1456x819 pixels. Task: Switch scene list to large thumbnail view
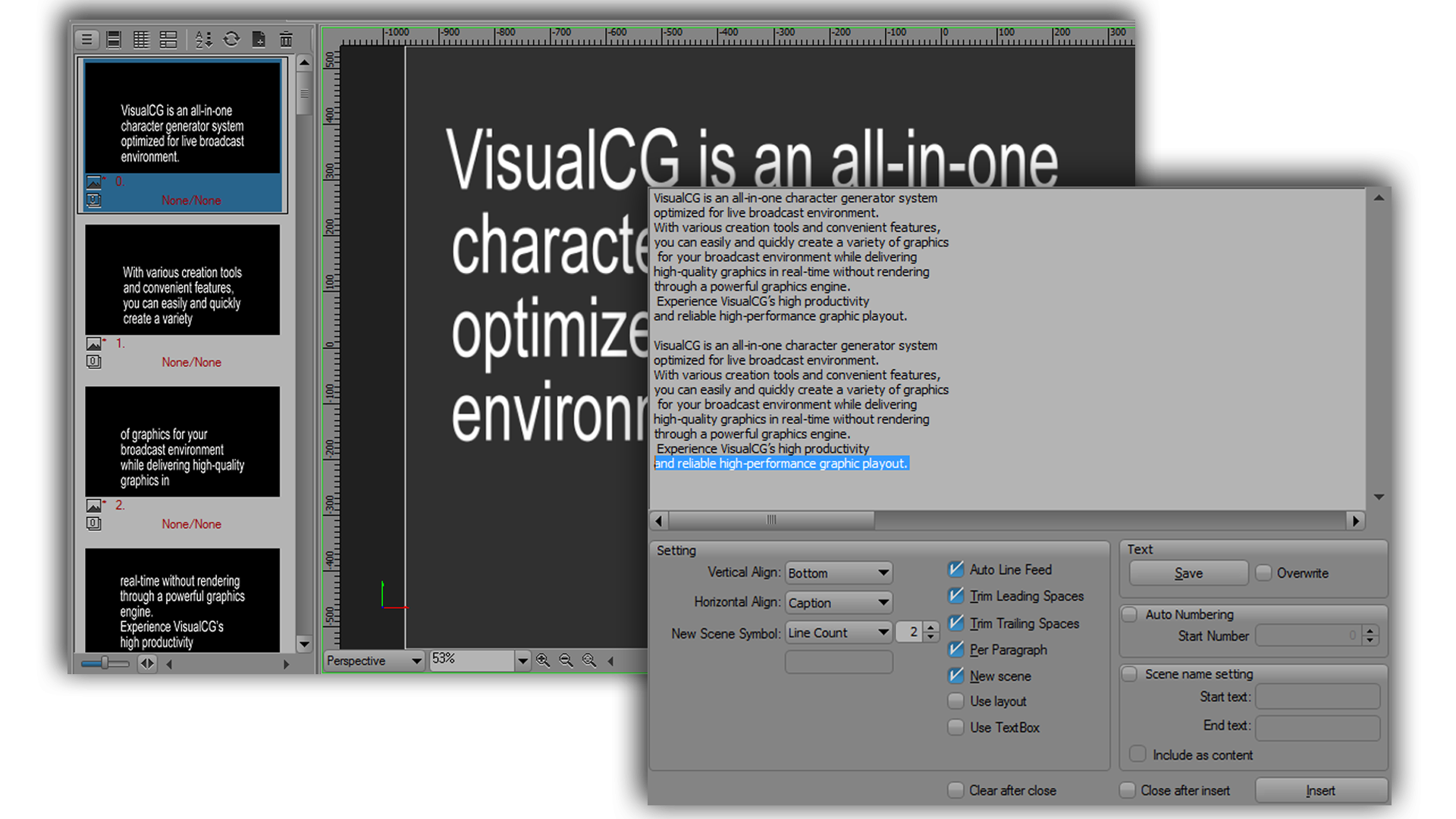click(x=114, y=39)
